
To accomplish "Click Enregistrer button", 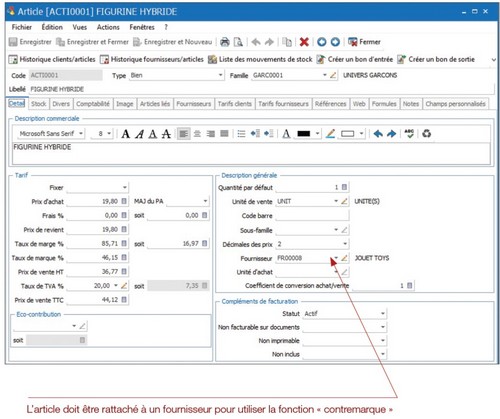I will tap(30, 42).
